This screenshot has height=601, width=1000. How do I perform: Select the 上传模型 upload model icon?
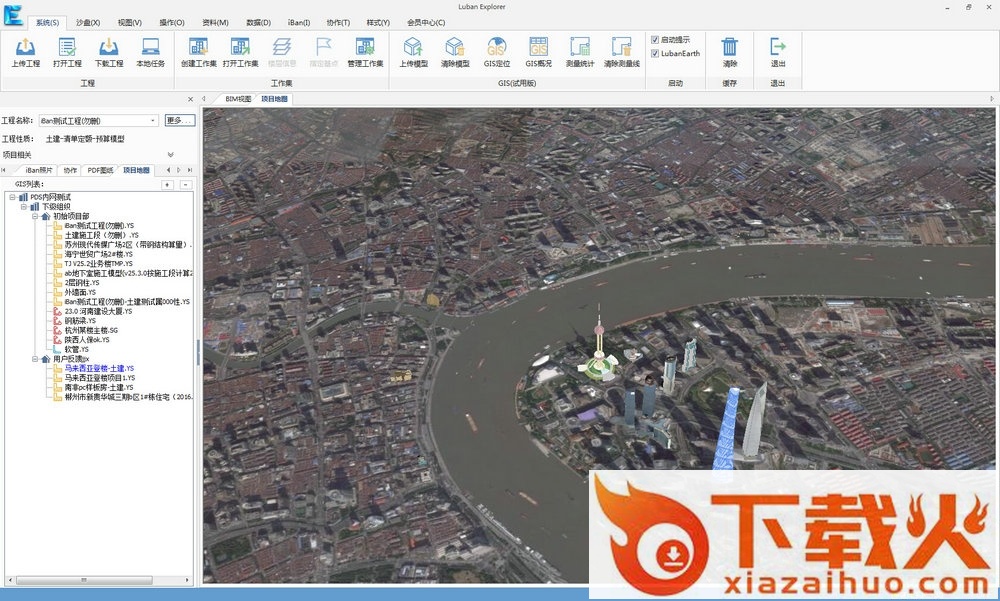click(413, 47)
